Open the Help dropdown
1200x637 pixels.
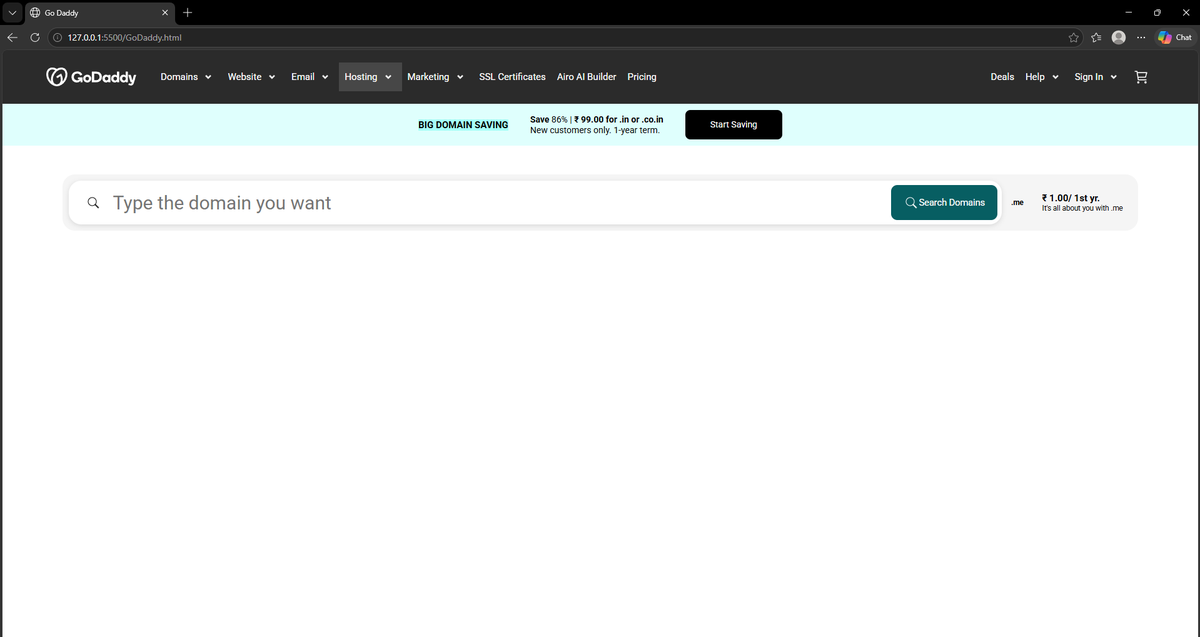point(1042,77)
